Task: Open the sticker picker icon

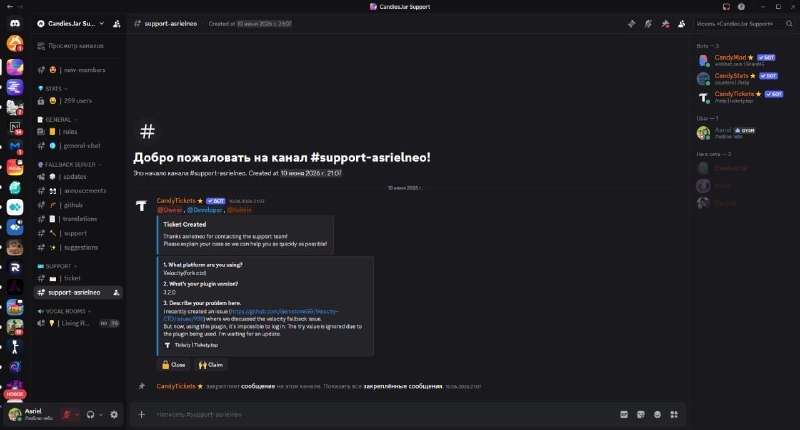Action: [x=641, y=415]
